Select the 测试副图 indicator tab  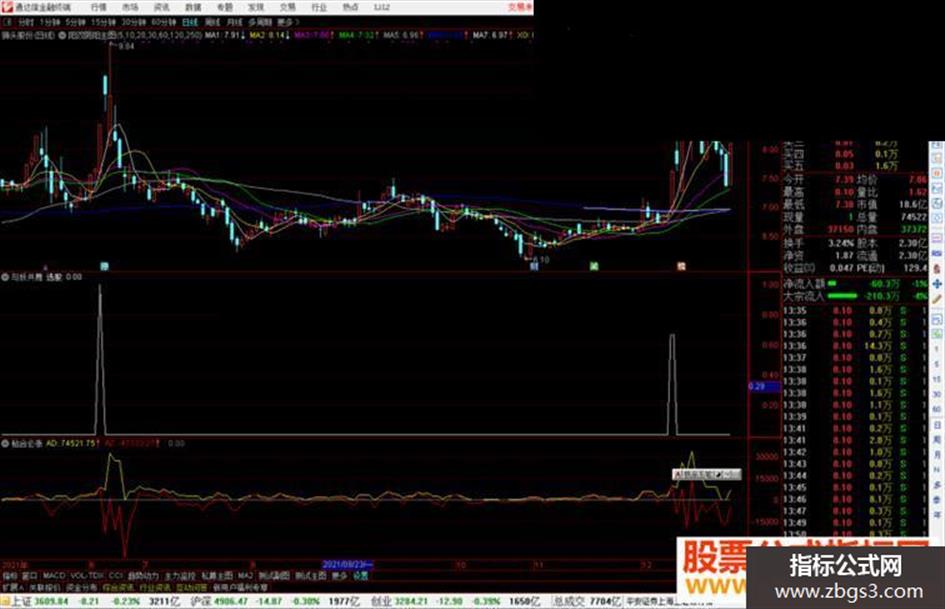(274, 576)
